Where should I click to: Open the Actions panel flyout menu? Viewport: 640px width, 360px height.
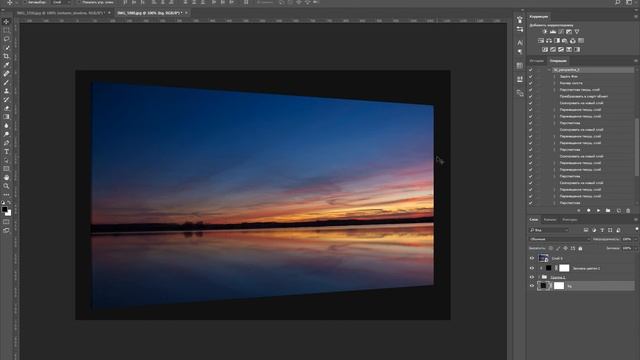[636, 61]
